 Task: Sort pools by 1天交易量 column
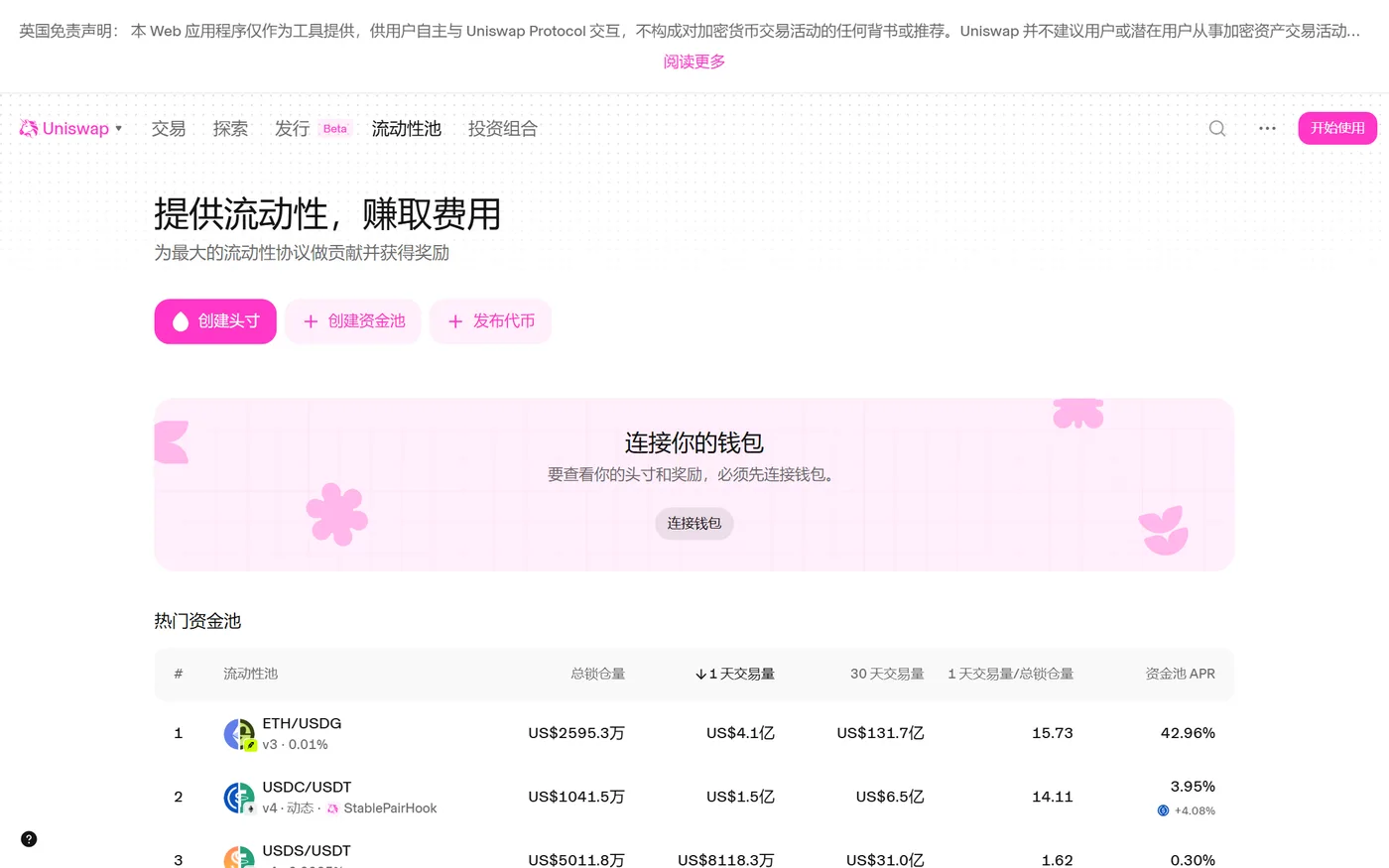point(735,674)
